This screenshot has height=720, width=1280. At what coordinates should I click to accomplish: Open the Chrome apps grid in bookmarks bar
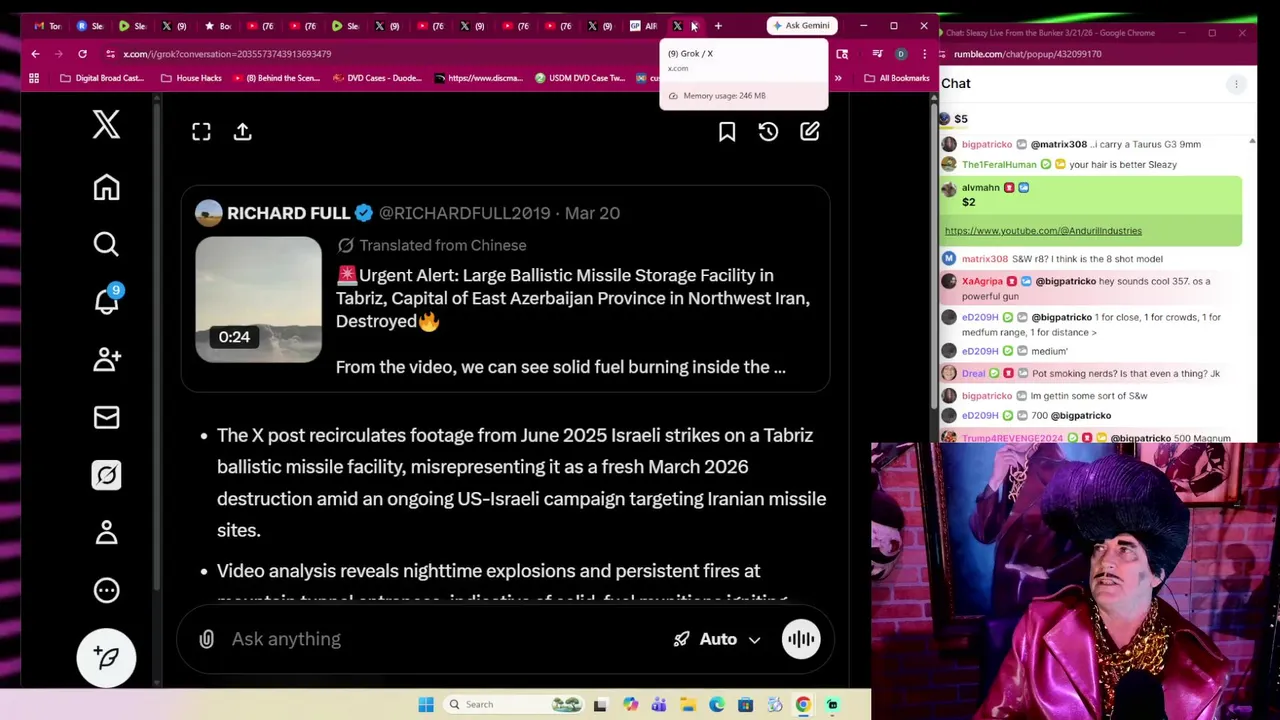[x=34, y=78]
